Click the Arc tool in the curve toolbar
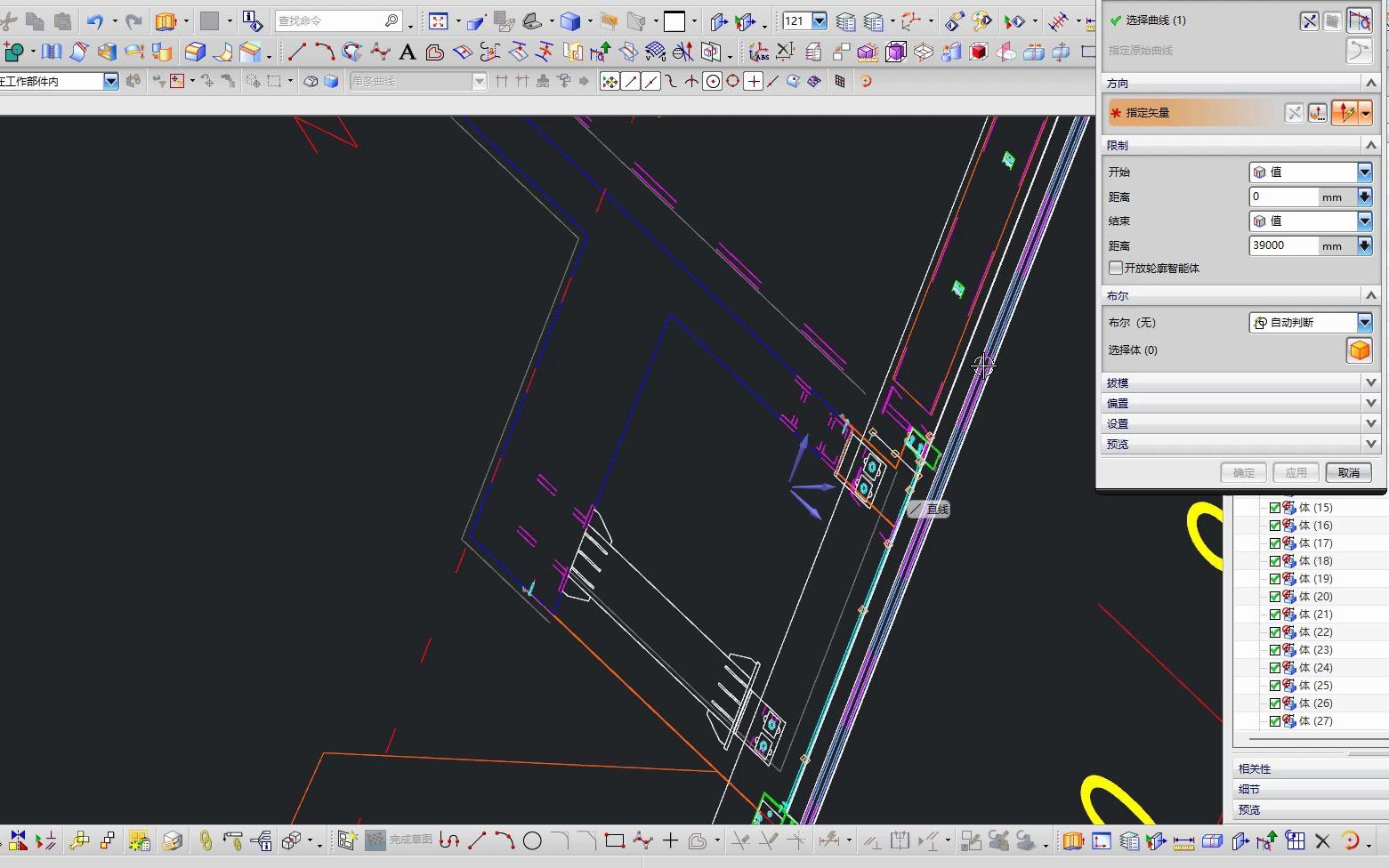1389x868 pixels. click(x=324, y=52)
